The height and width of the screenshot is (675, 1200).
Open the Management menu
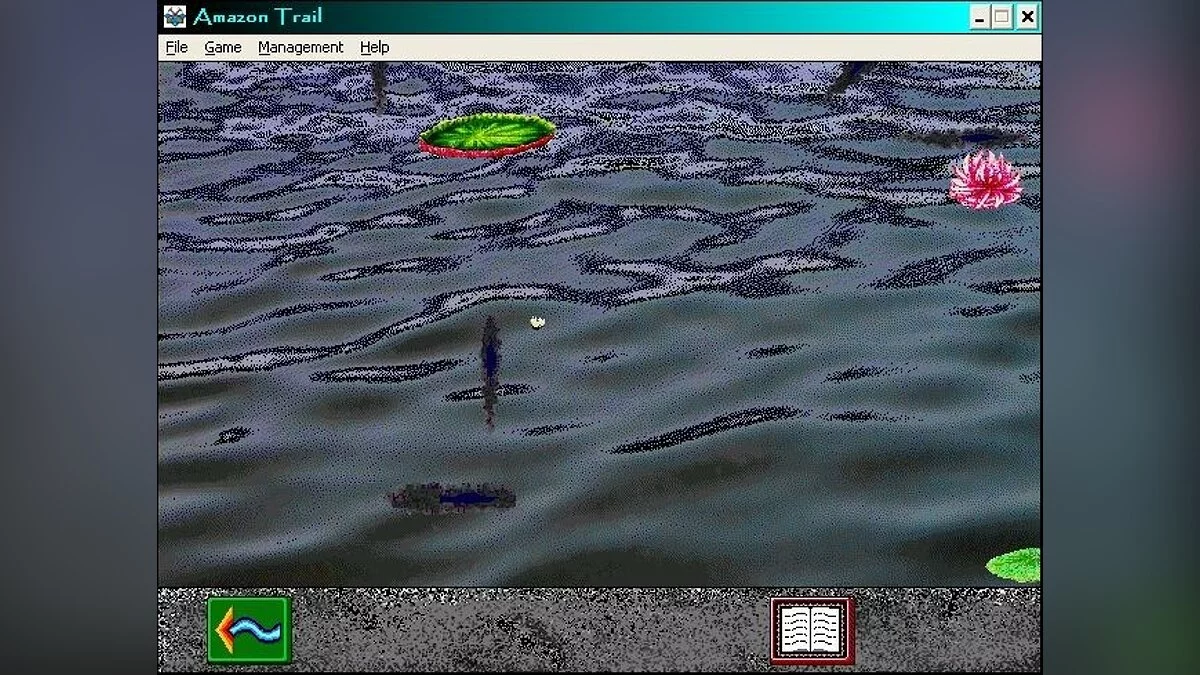click(300, 47)
